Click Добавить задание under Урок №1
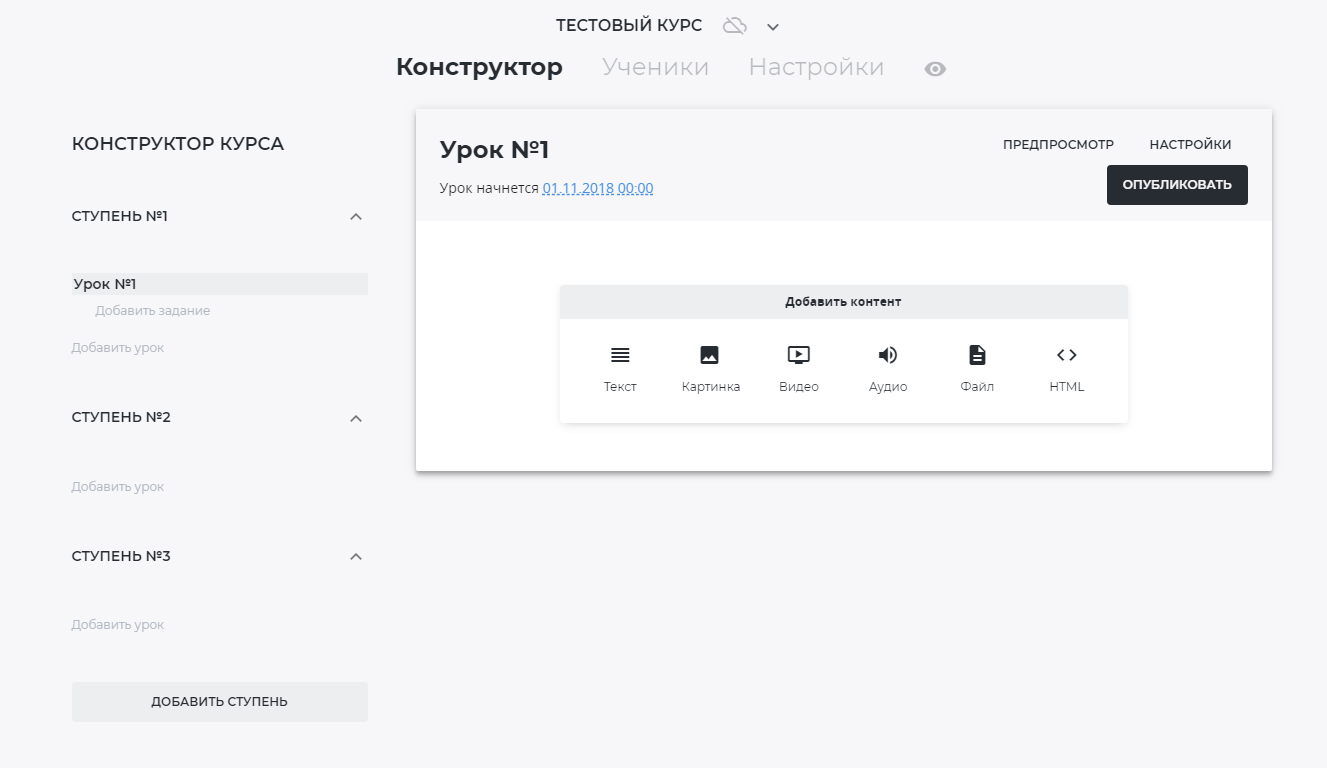The width and height of the screenshot is (1327, 768). (153, 311)
